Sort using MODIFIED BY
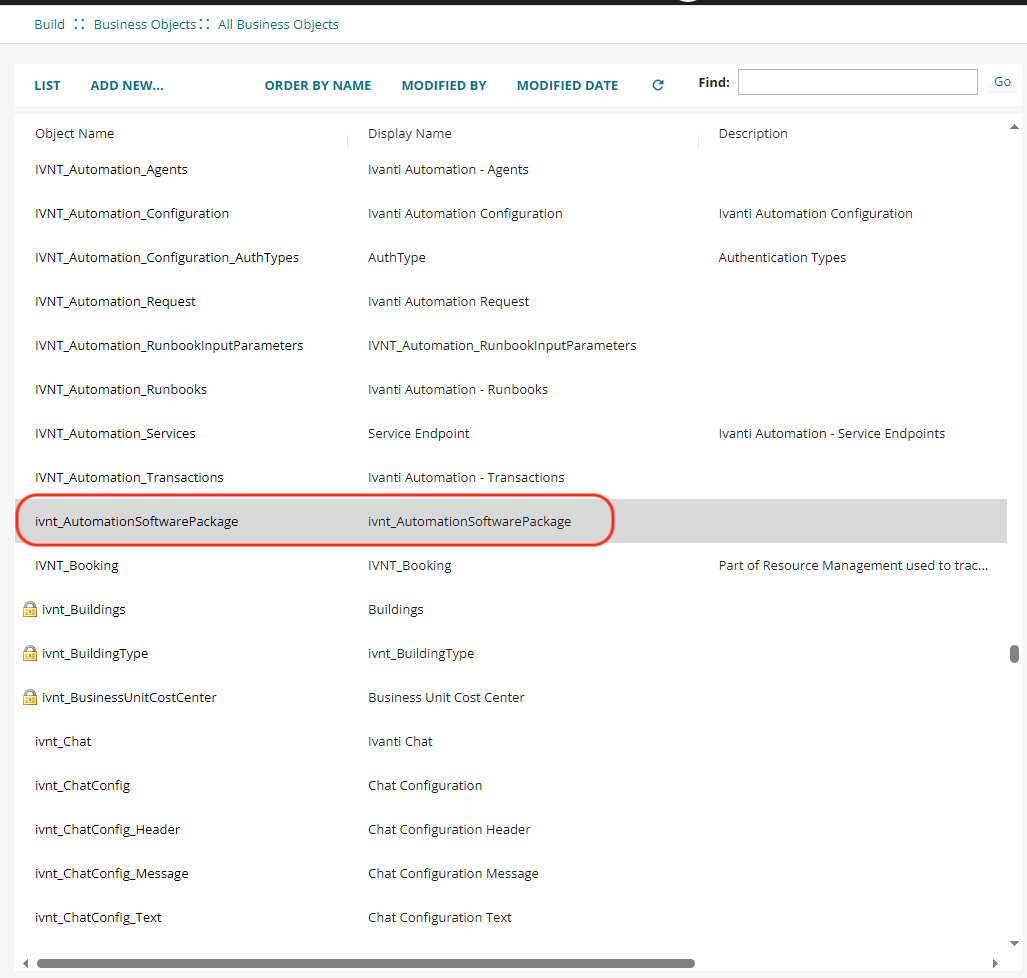 pos(444,85)
